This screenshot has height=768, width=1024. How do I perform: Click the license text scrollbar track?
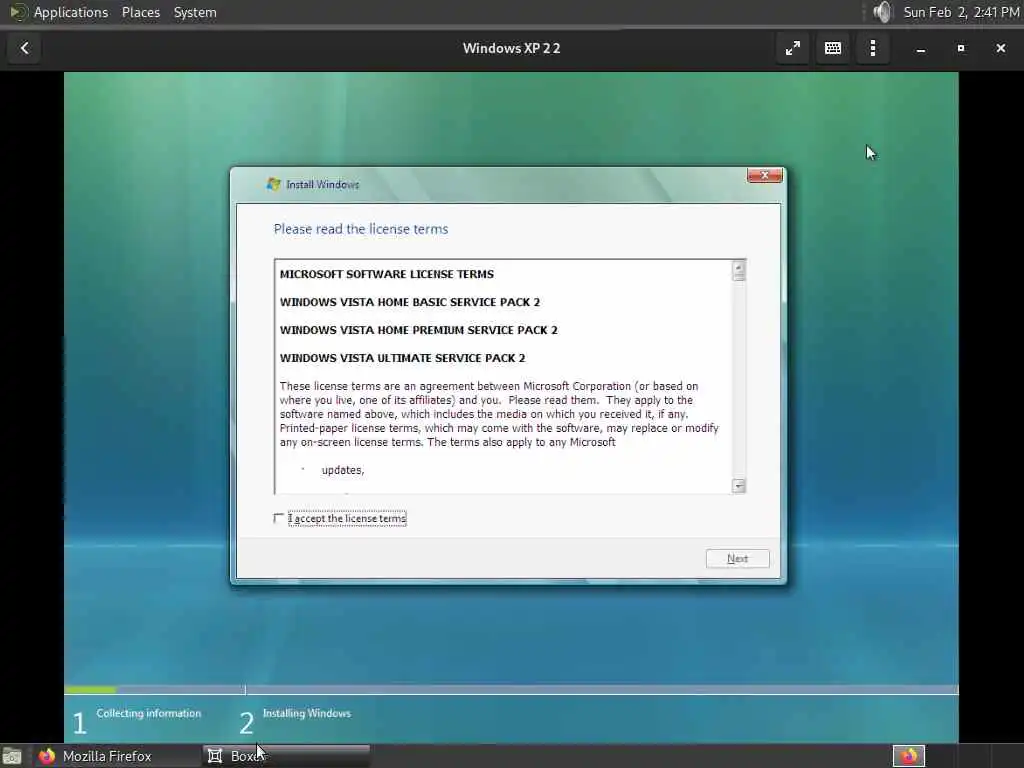[739, 379]
